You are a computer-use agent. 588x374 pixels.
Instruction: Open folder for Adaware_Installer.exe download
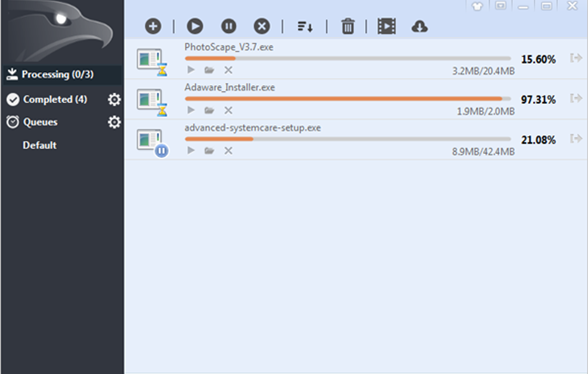209,110
